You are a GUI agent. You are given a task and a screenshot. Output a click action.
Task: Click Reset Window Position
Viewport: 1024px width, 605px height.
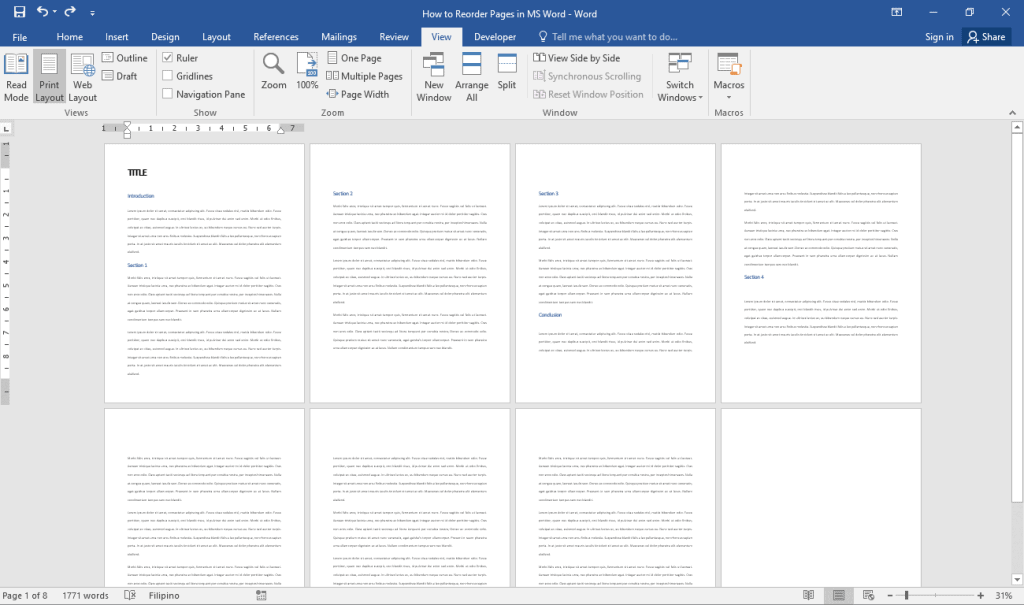[x=588, y=94]
